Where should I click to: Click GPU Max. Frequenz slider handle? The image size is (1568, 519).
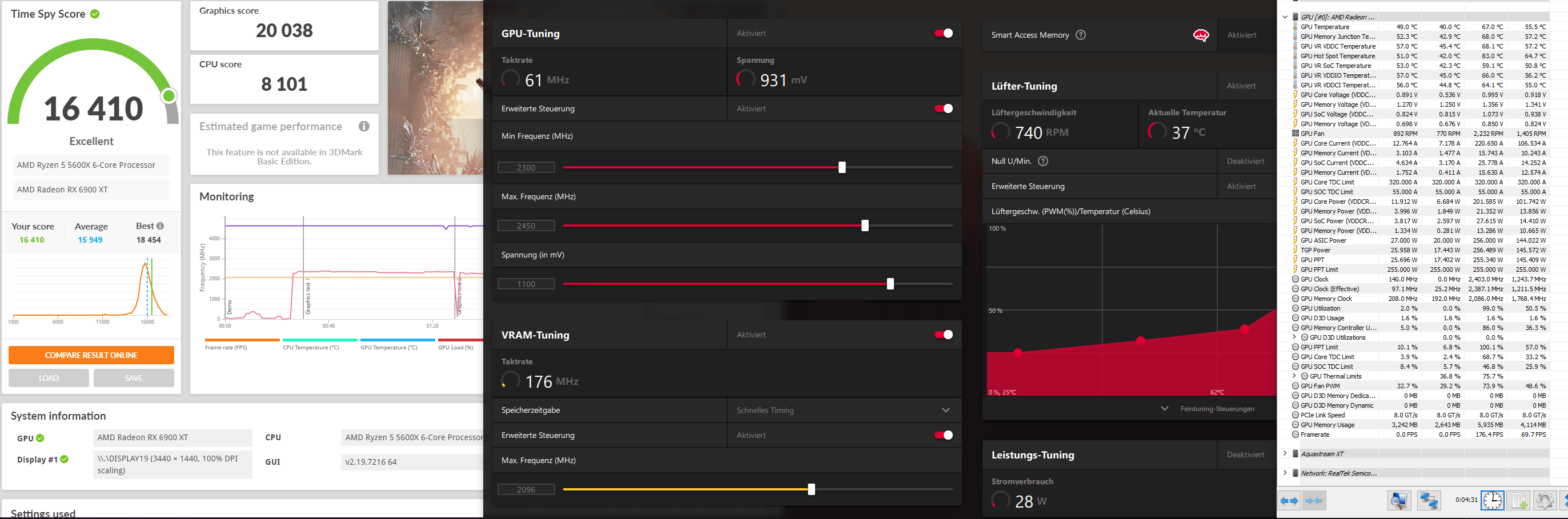tap(865, 226)
